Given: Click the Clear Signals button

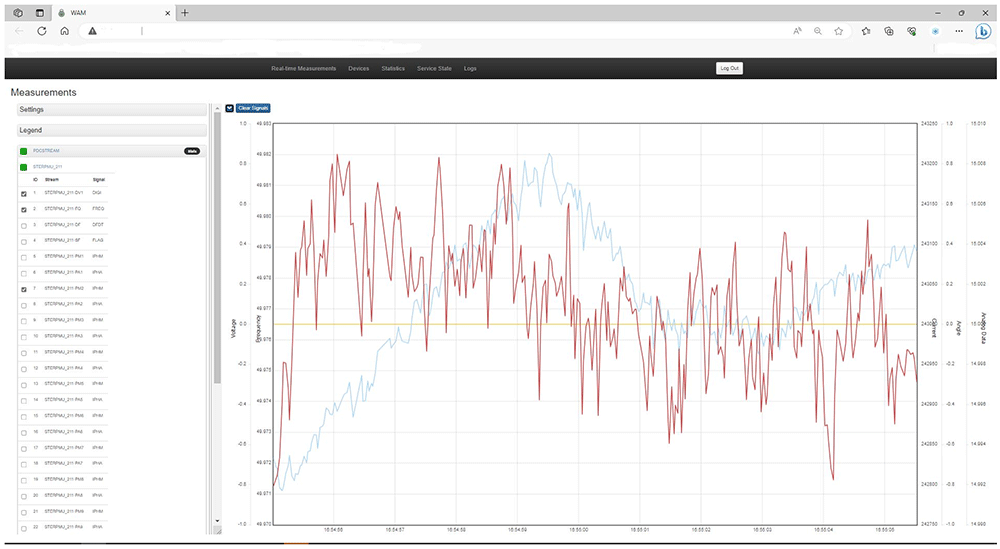Looking at the screenshot, I should point(253,108).
